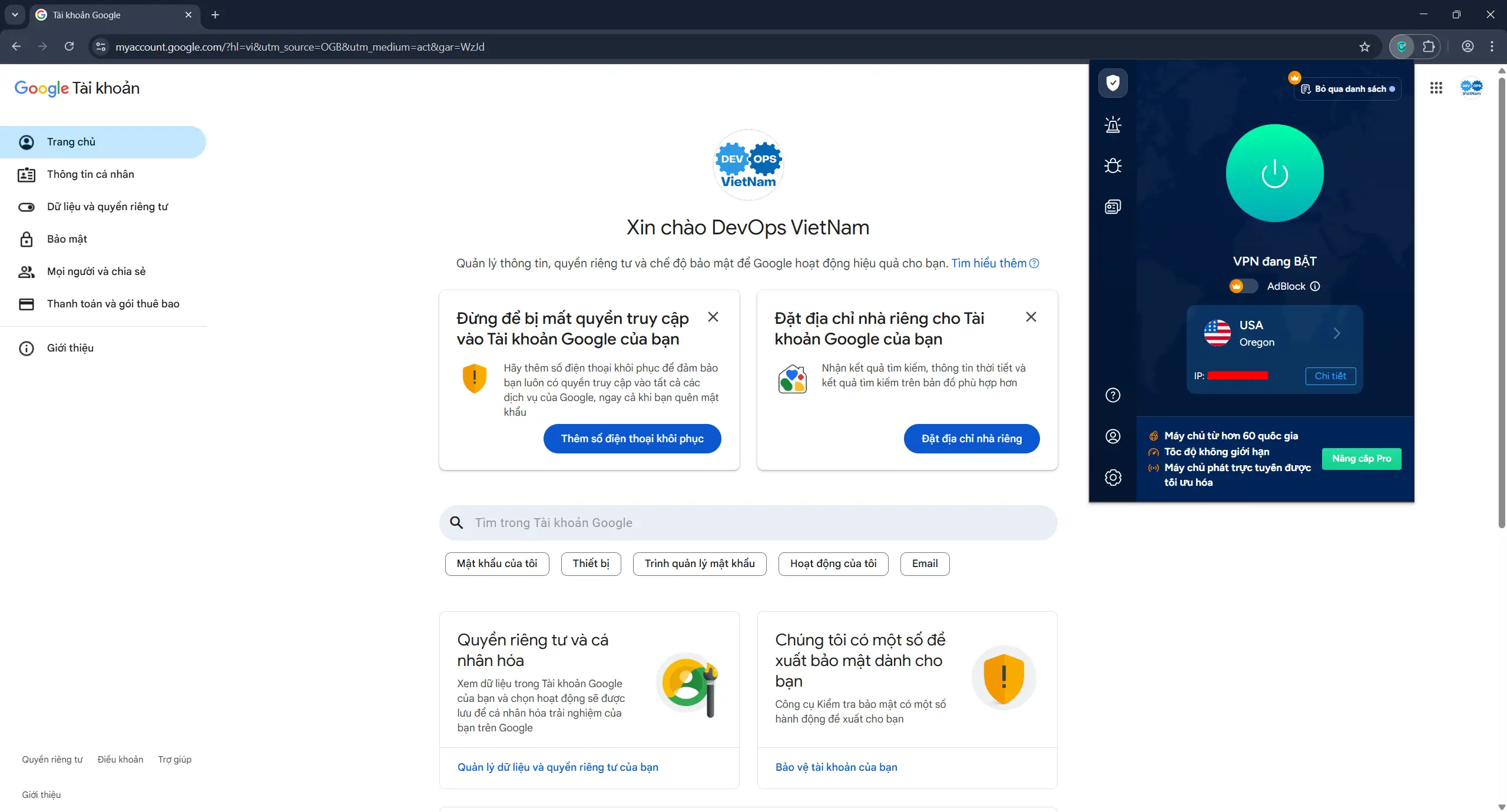The image size is (1507, 812).
Task: Open Giới thiệu in the sidebar
Action: pyautogui.click(x=103, y=348)
